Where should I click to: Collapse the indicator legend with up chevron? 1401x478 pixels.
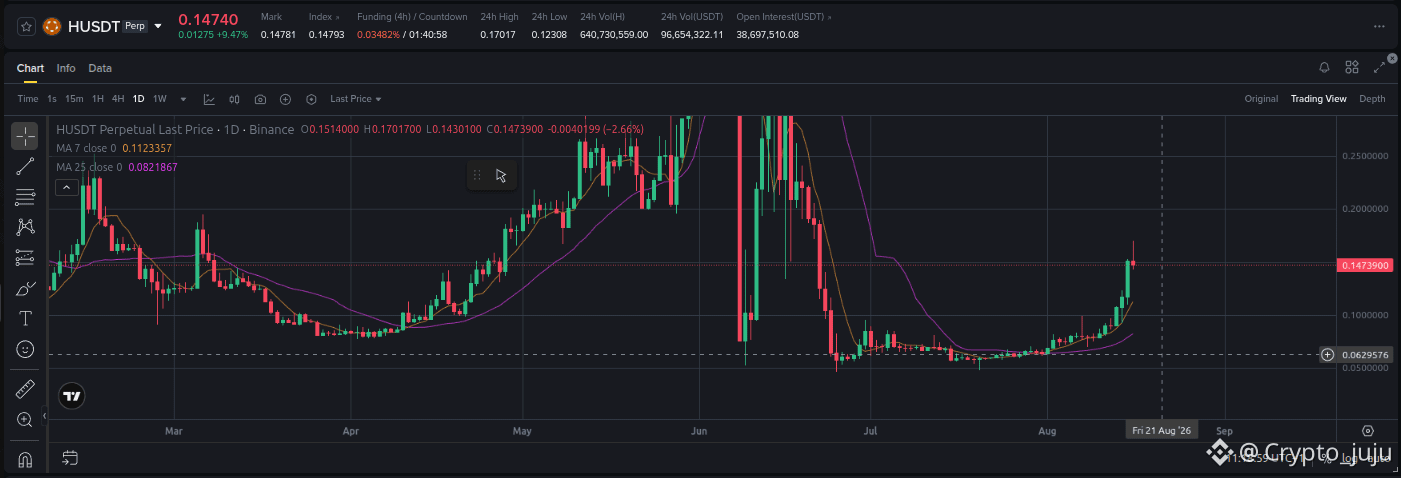[66, 187]
